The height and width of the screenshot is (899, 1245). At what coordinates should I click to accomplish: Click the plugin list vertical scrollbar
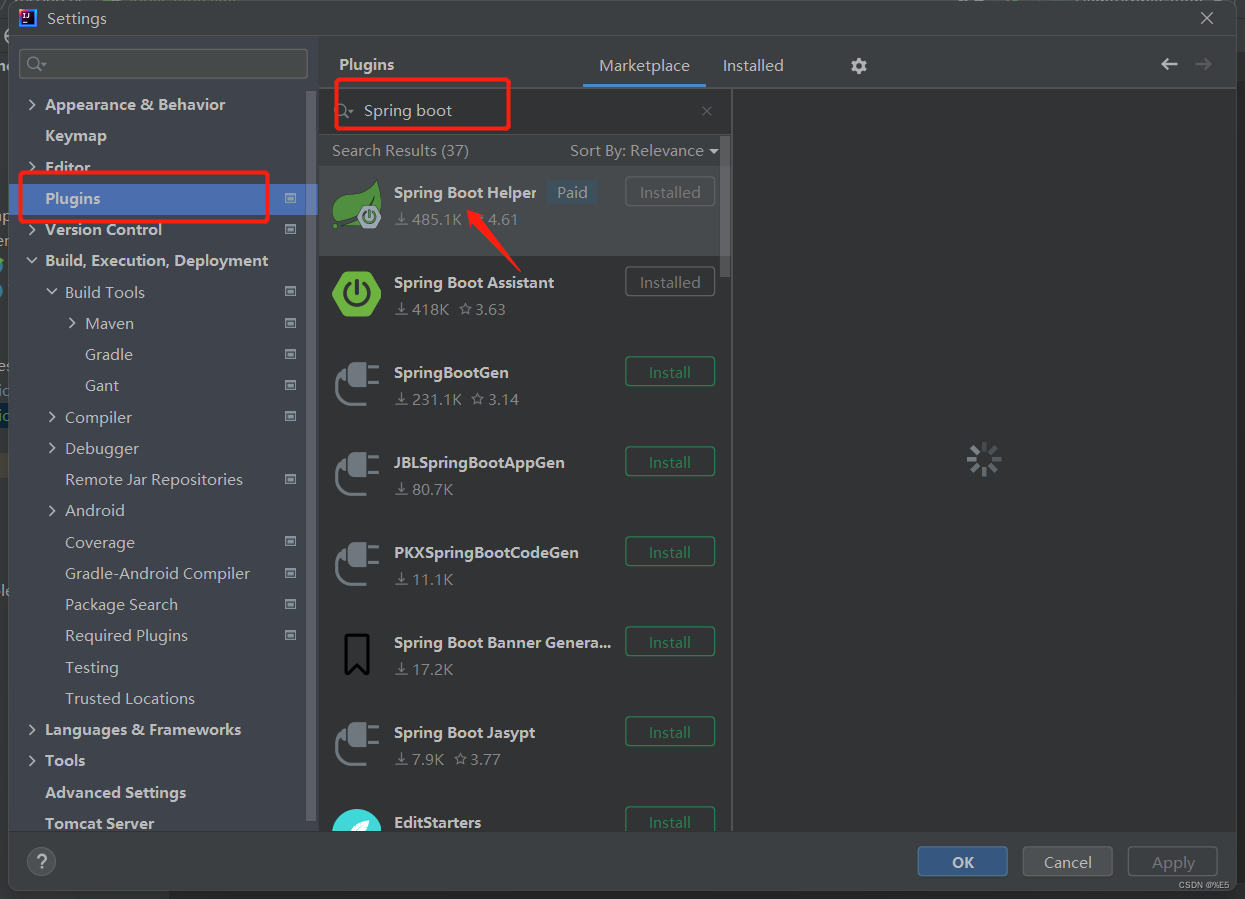click(x=726, y=205)
